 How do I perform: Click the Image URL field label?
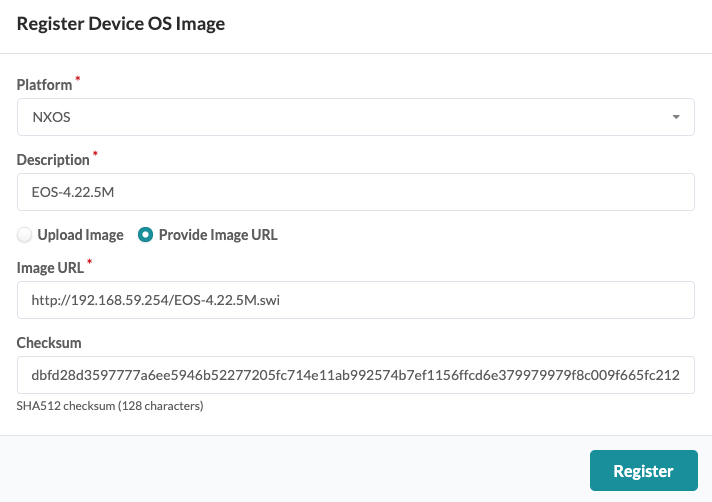tap(49, 268)
